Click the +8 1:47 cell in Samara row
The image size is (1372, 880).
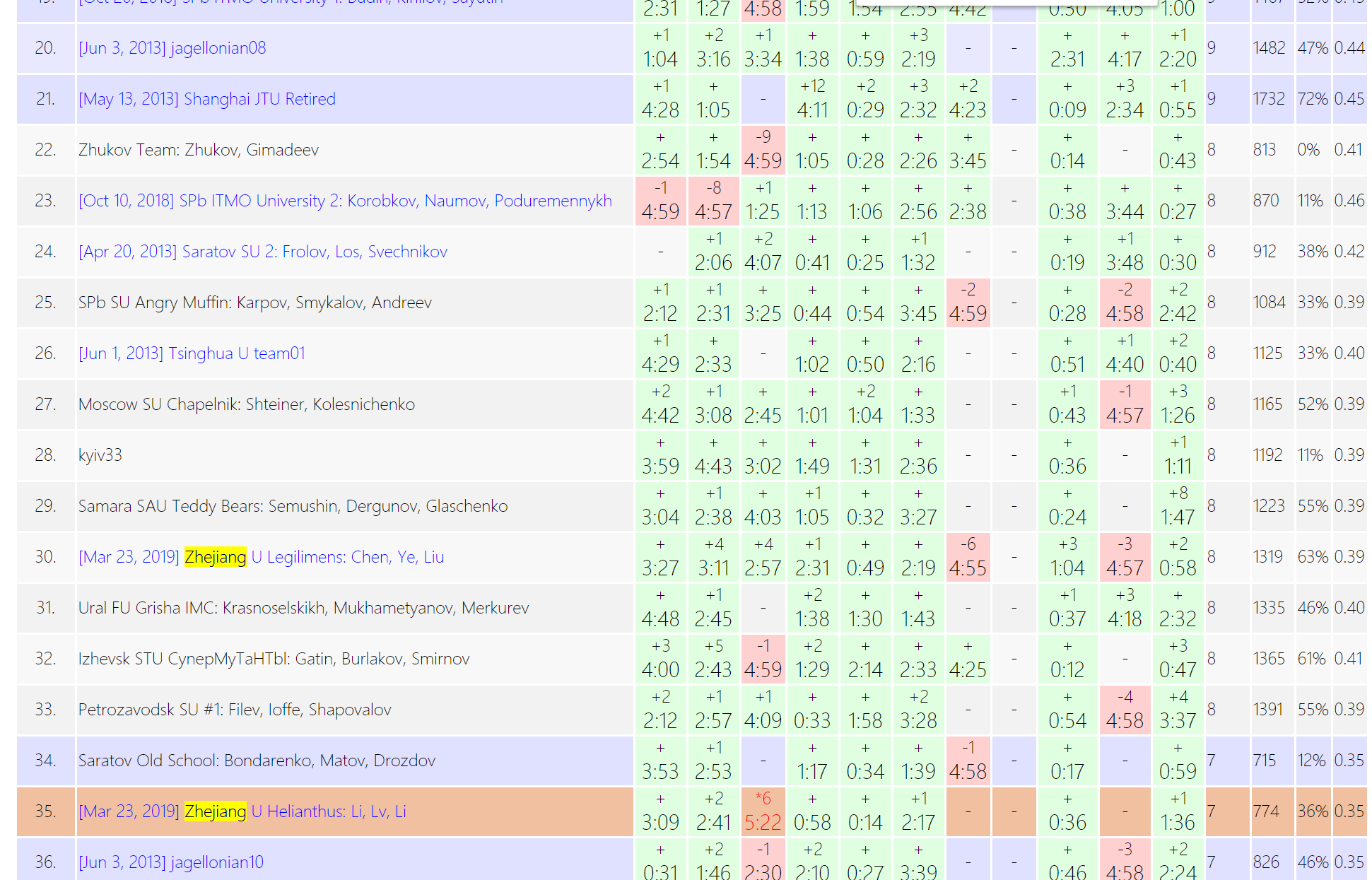pyautogui.click(x=1178, y=506)
